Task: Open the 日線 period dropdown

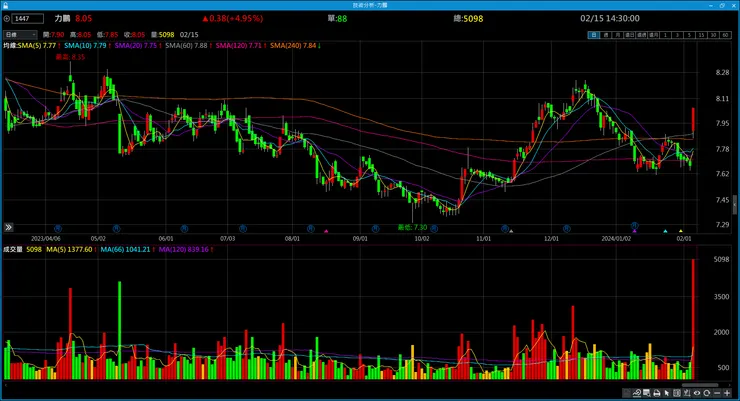Action: click(20, 34)
